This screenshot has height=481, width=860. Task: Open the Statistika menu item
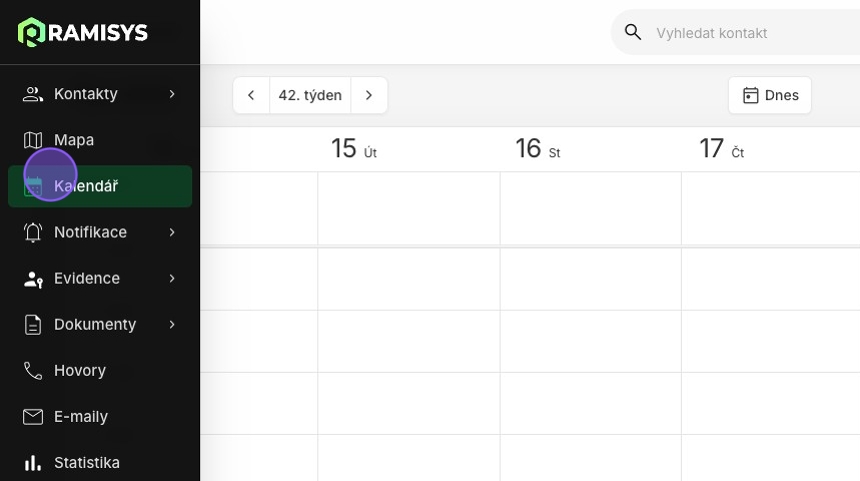100,462
